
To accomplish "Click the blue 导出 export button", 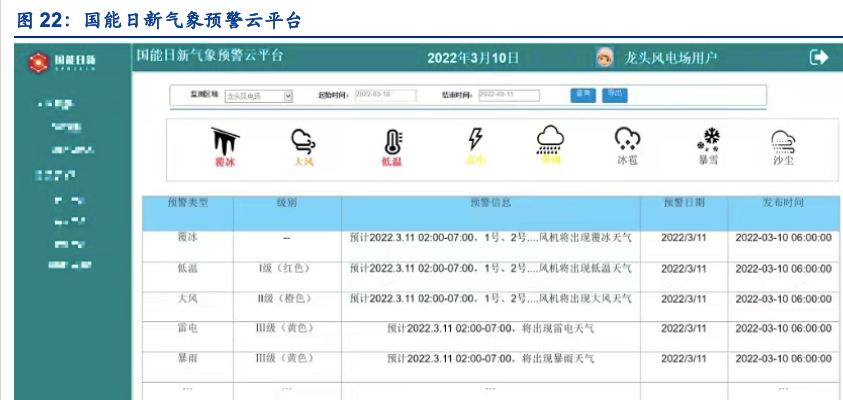I will point(615,95).
